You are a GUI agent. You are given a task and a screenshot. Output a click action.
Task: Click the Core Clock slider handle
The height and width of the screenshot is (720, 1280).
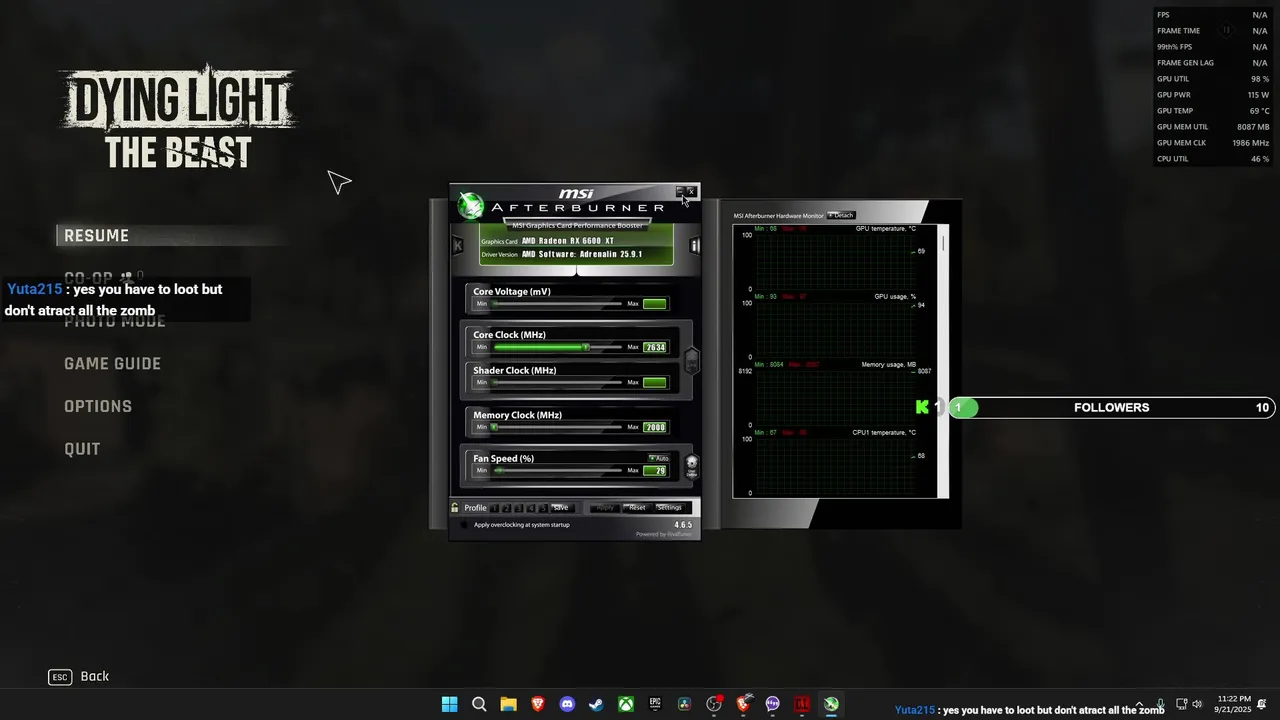[587, 347]
